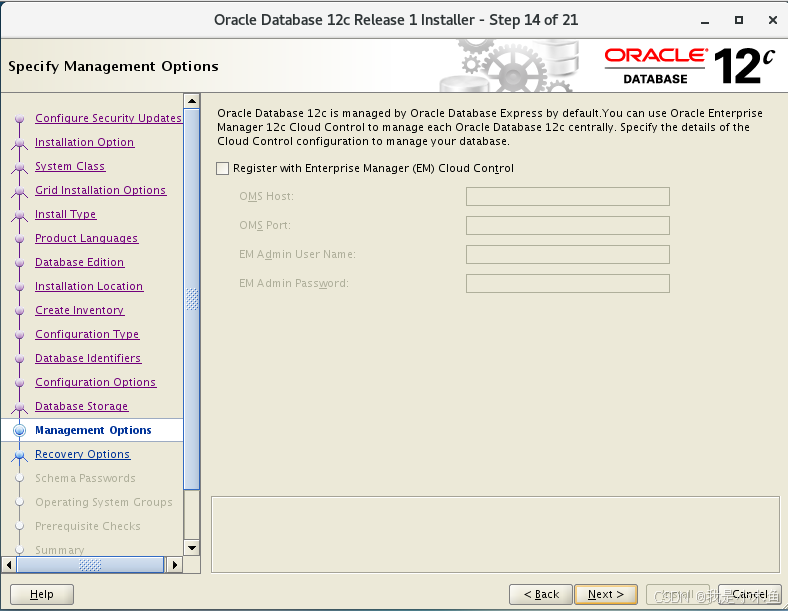The height and width of the screenshot is (611, 788).
Task: Cancel the Oracle installer
Action: point(749,594)
